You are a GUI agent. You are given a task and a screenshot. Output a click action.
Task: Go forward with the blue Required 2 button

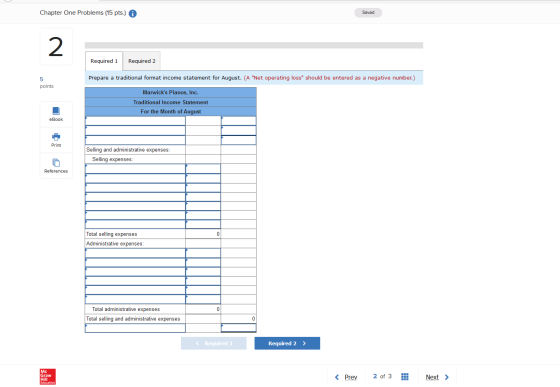pyautogui.click(x=287, y=343)
